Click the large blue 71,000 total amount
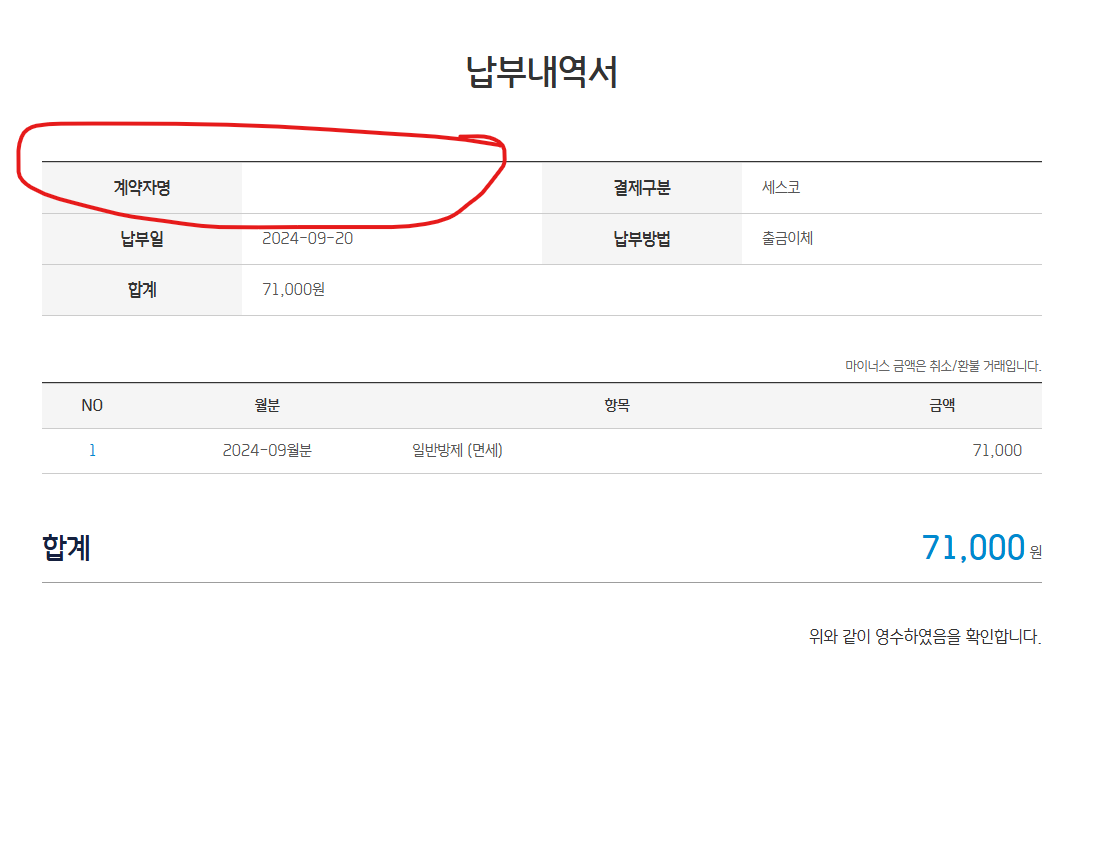Image resolution: width=1107 pixels, height=858 pixels. 973,547
